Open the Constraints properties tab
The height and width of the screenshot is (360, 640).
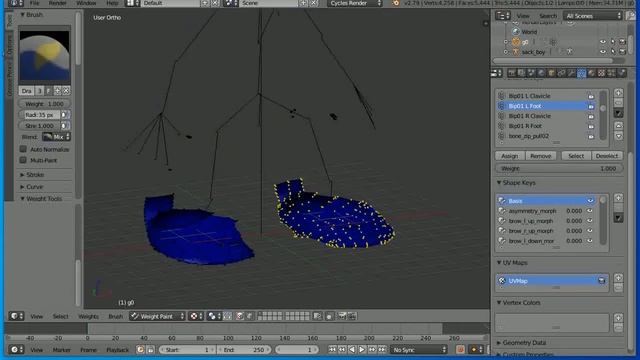pos(561,73)
